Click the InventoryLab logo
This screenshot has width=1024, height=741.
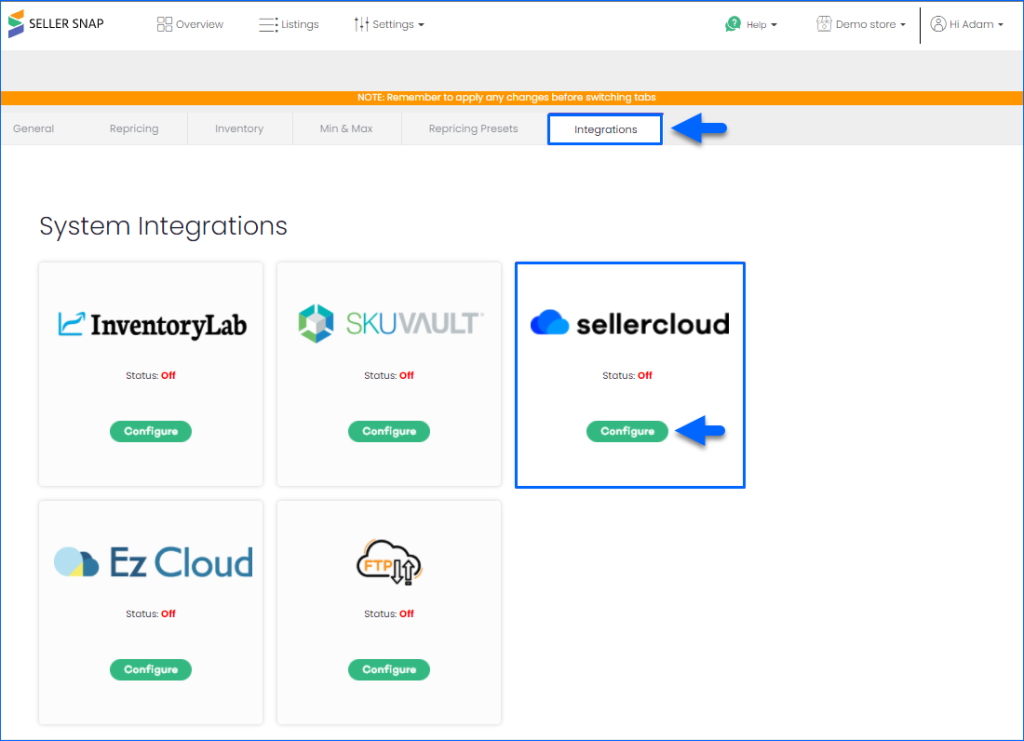coord(151,323)
